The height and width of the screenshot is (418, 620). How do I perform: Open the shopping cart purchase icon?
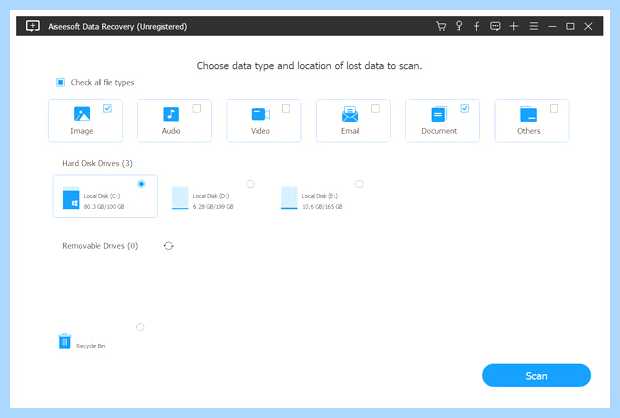coord(441,26)
